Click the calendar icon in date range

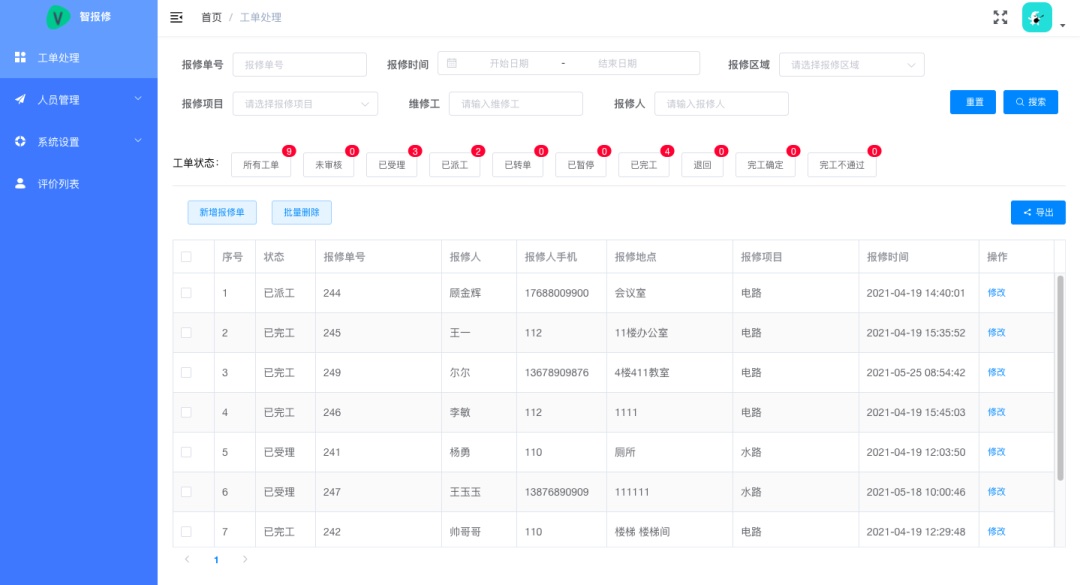coord(452,63)
